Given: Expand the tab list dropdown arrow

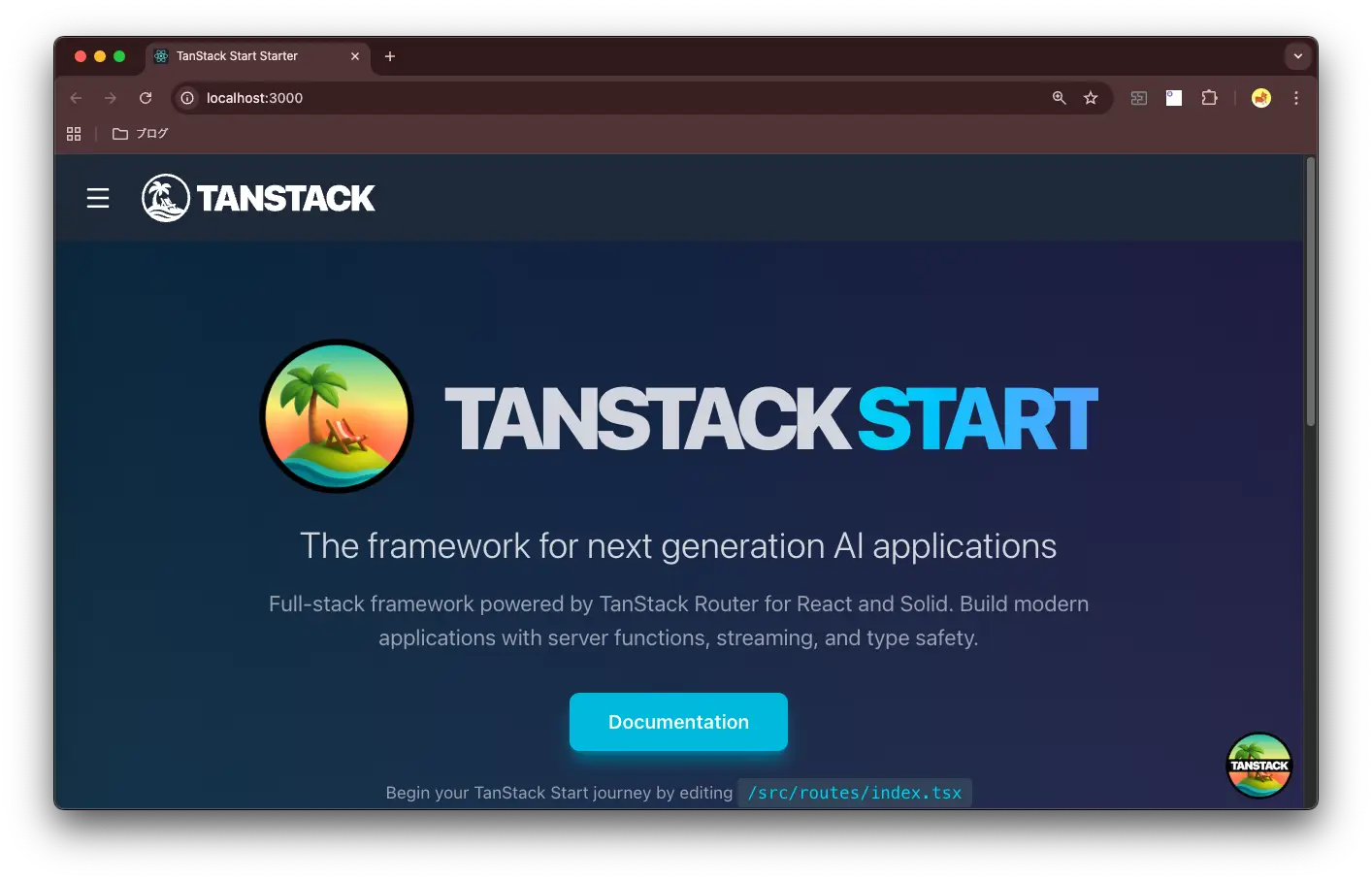Looking at the screenshot, I should coord(1297,56).
